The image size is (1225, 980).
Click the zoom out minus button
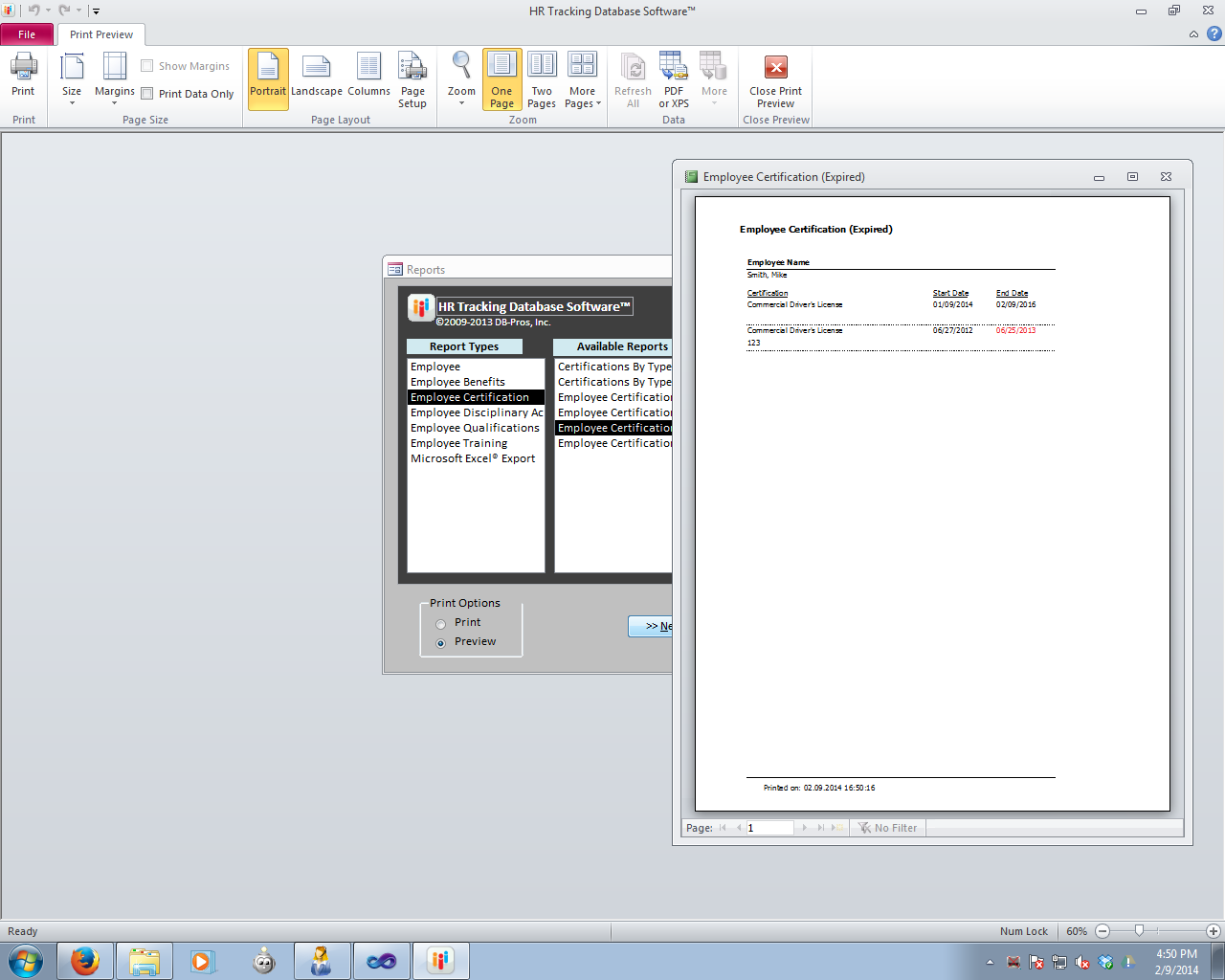[1102, 931]
